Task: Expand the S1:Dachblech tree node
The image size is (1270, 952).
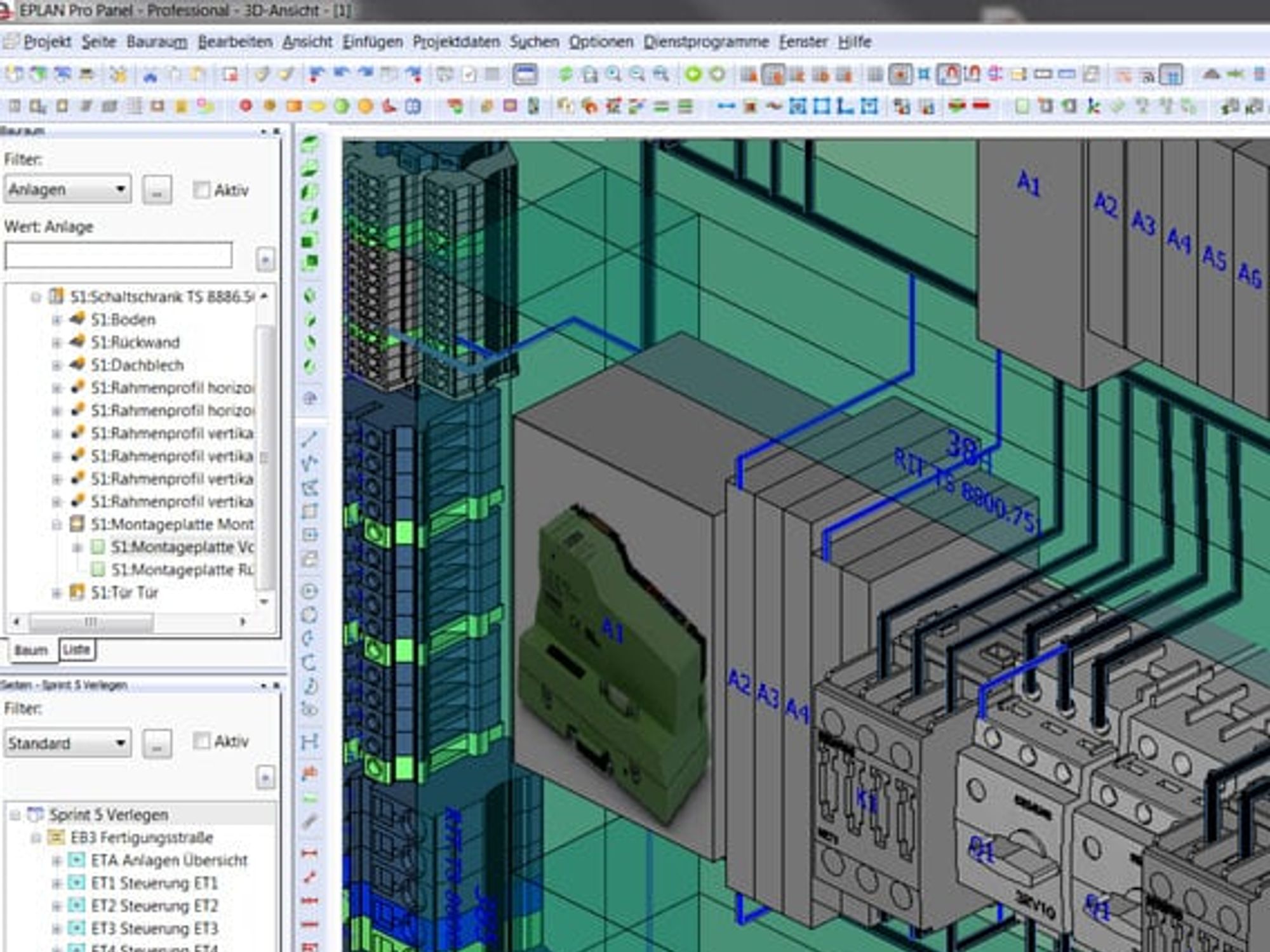Action: 57,366
